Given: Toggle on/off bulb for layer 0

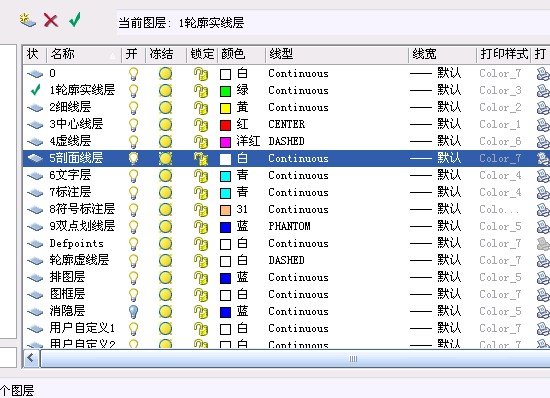Looking at the screenshot, I should [x=133, y=74].
